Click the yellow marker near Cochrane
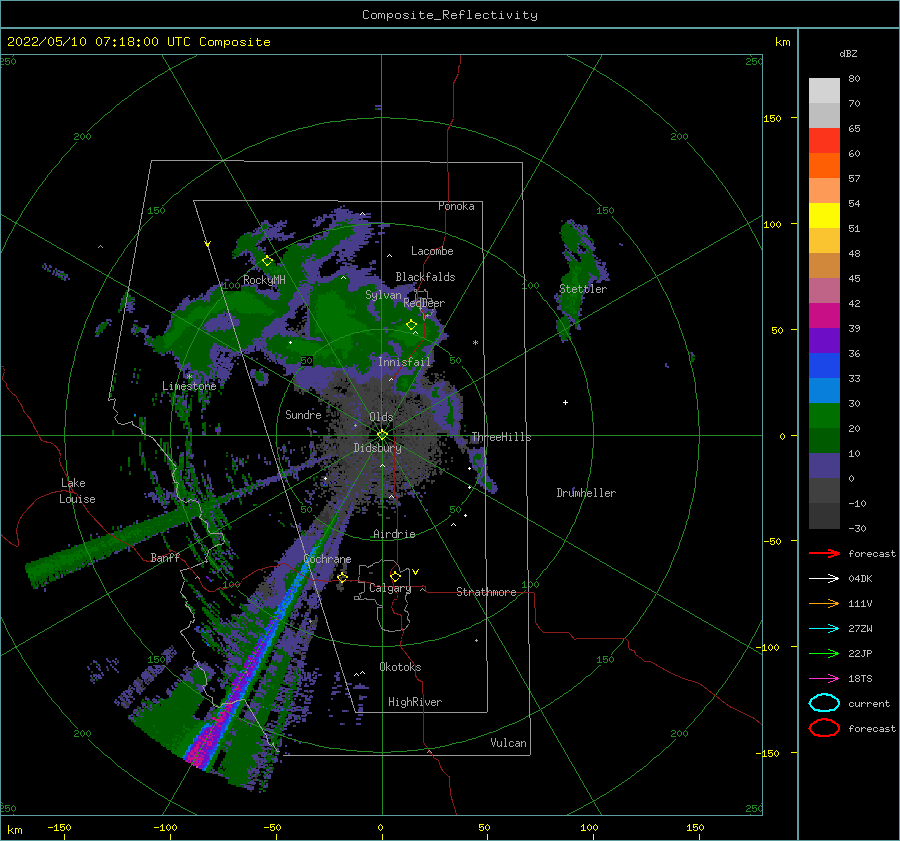This screenshot has width=900, height=841. tap(343, 577)
